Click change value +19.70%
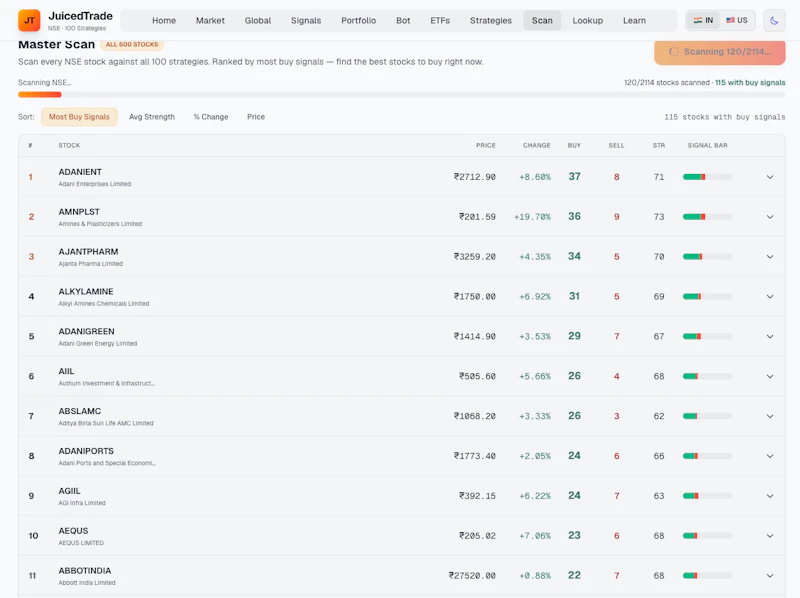This screenshot has width=800, height=598. (x=532, y=217)
